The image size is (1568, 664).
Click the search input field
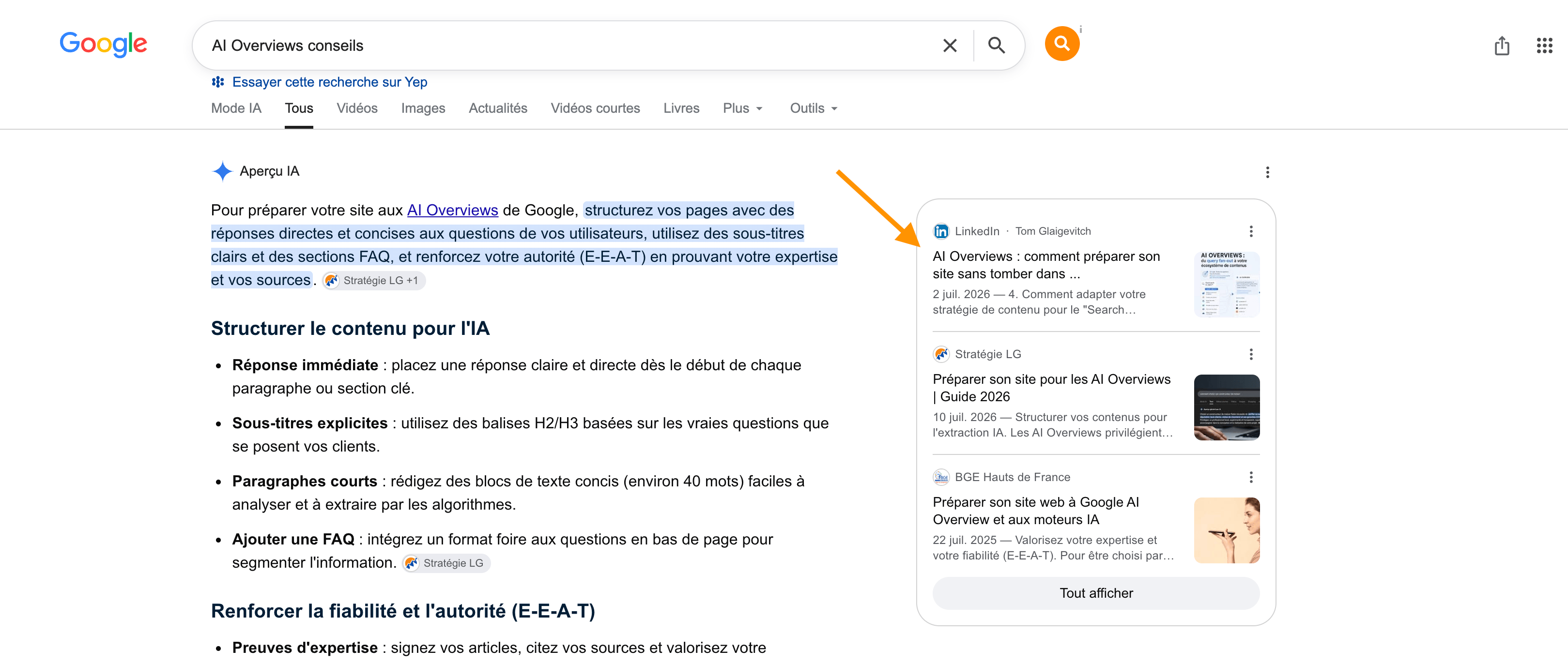tap(566, 45)
